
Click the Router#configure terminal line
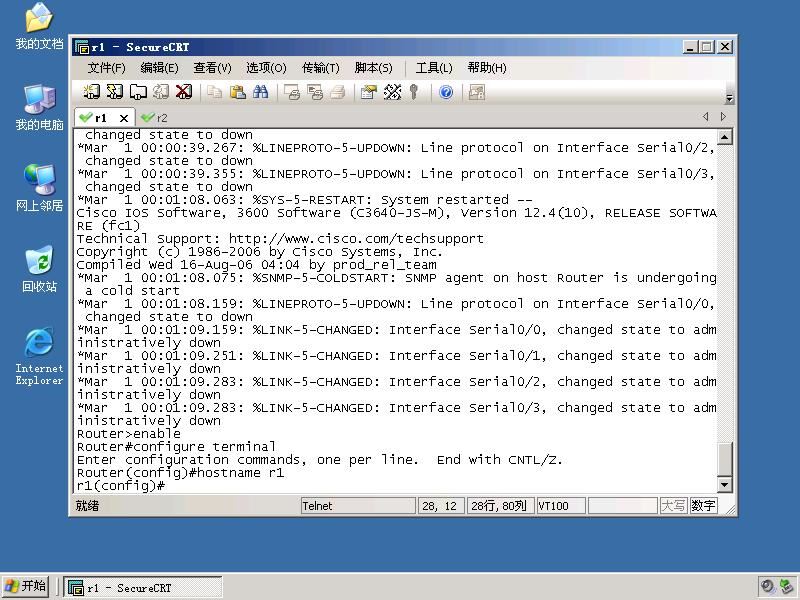[x=176, y=447]
